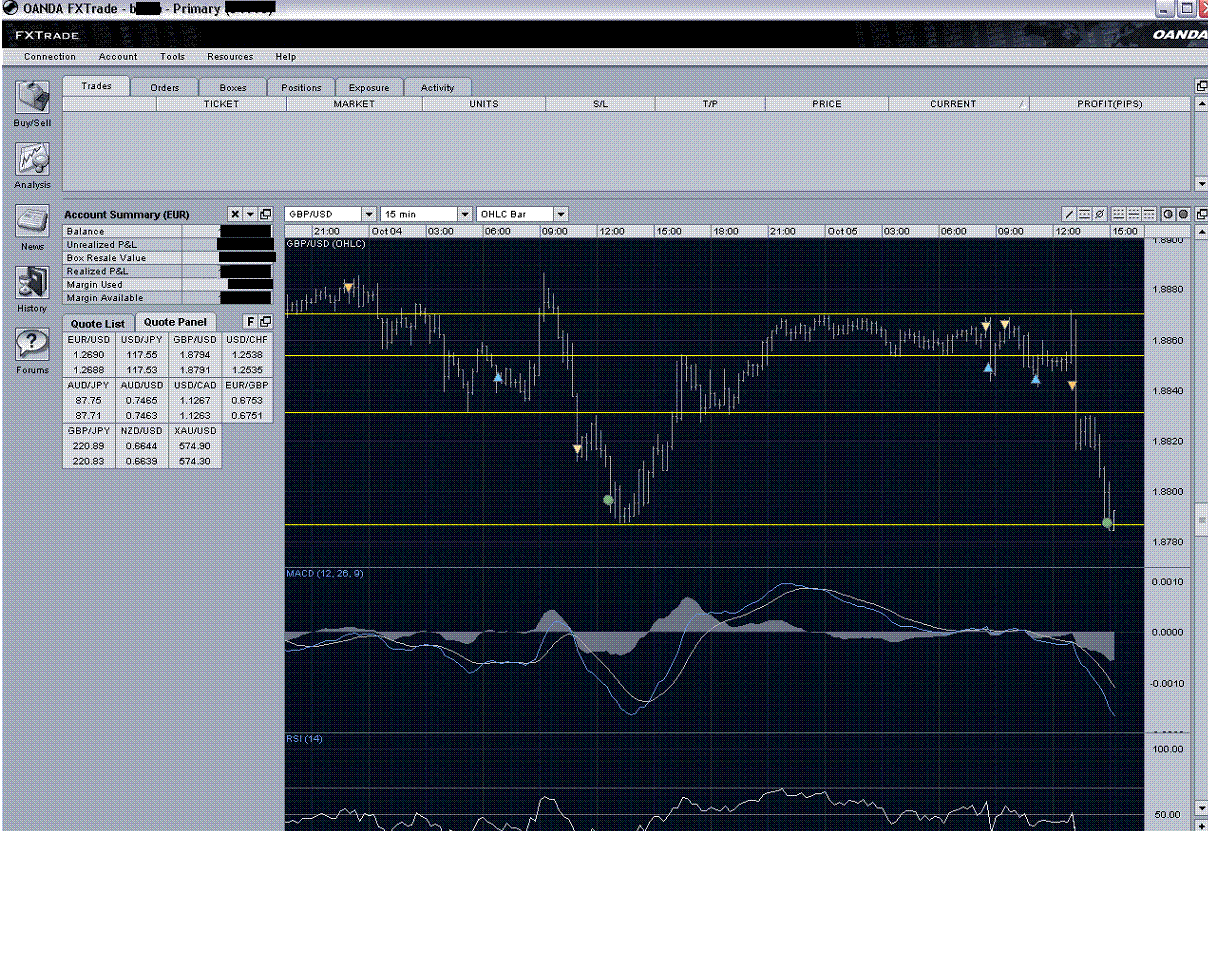Click the GBP/JPY quote box
The width and height of the screenshot is (1216, 973).
point(89,446)
